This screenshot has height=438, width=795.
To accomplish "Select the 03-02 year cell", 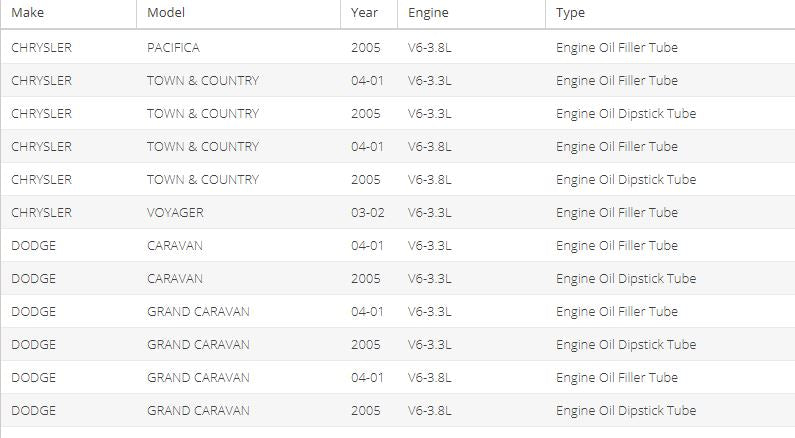I will coord(367,212).
